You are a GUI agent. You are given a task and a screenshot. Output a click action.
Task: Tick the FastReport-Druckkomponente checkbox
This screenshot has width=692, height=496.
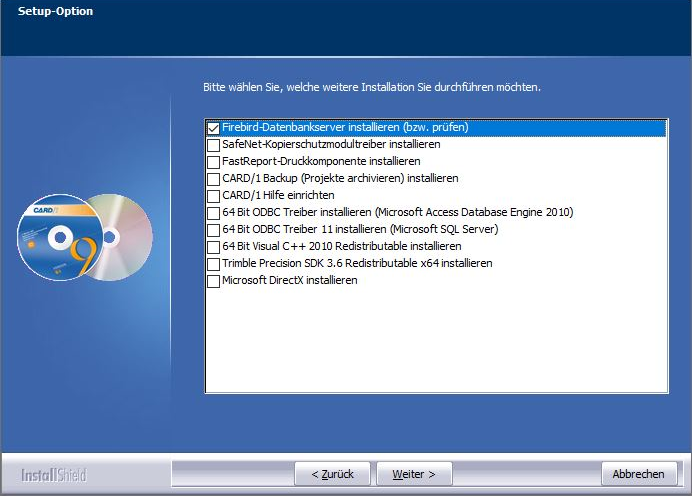214,162
